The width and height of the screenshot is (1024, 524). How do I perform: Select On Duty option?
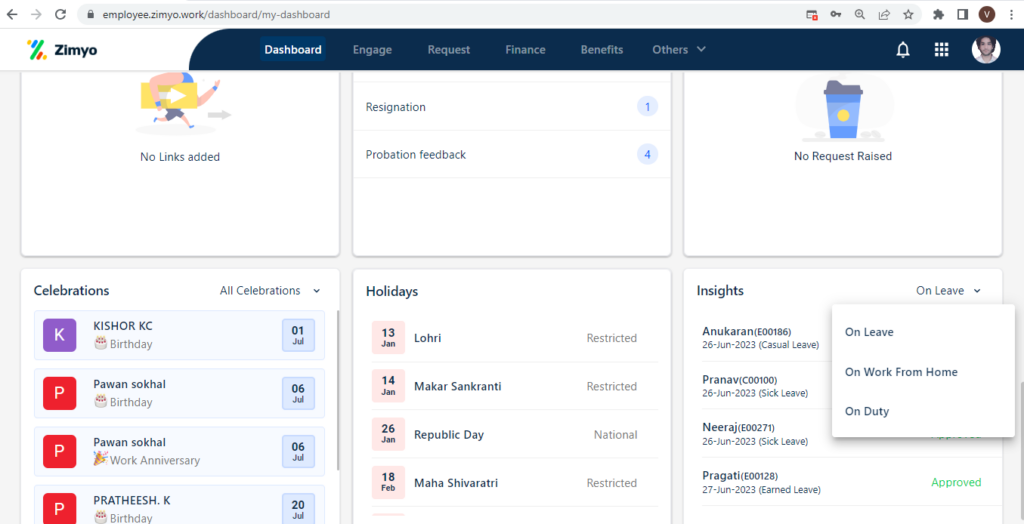pyautogui.click(x=923, y=412)
